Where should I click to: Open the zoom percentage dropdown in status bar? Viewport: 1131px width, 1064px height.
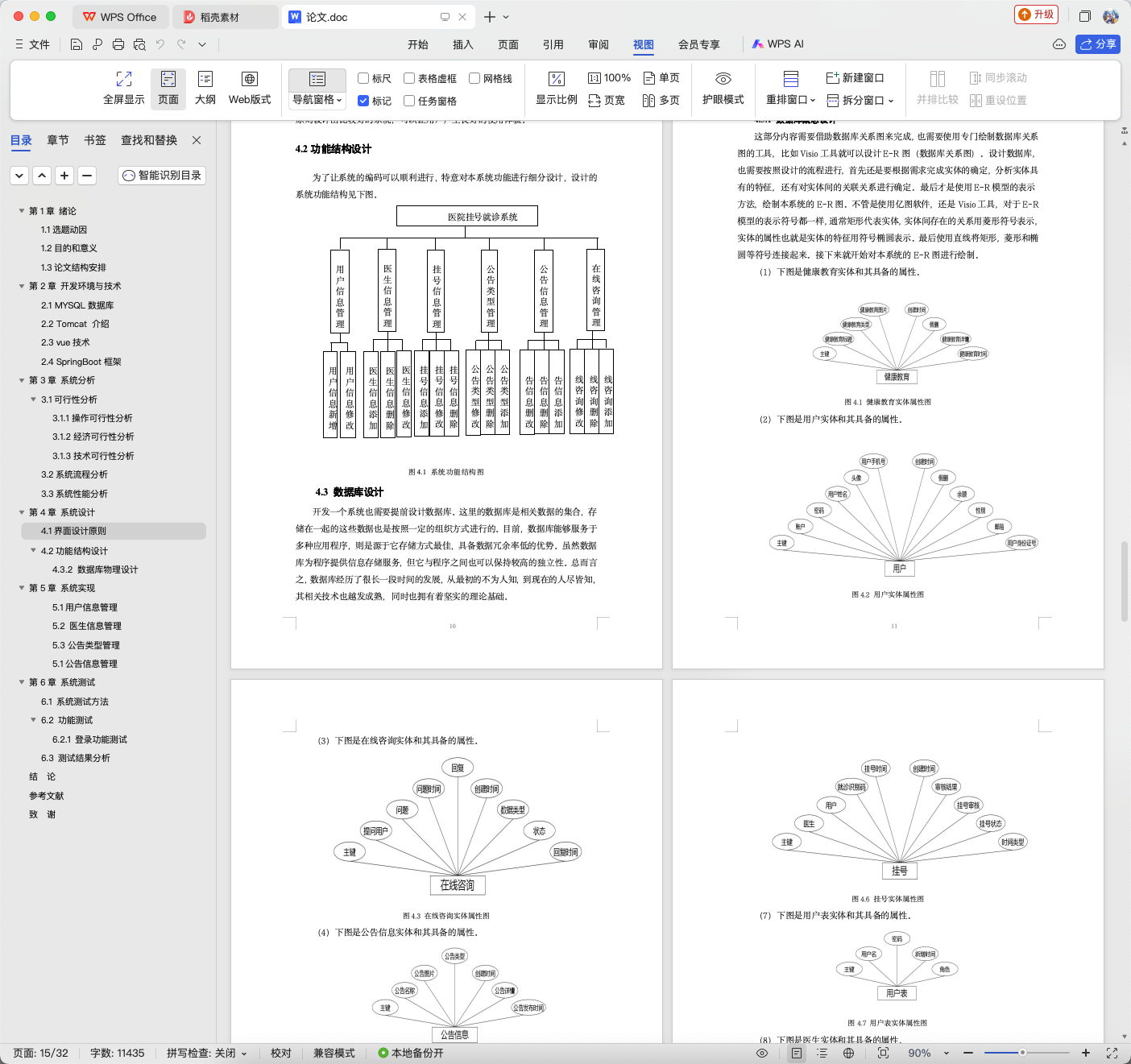947,1053
